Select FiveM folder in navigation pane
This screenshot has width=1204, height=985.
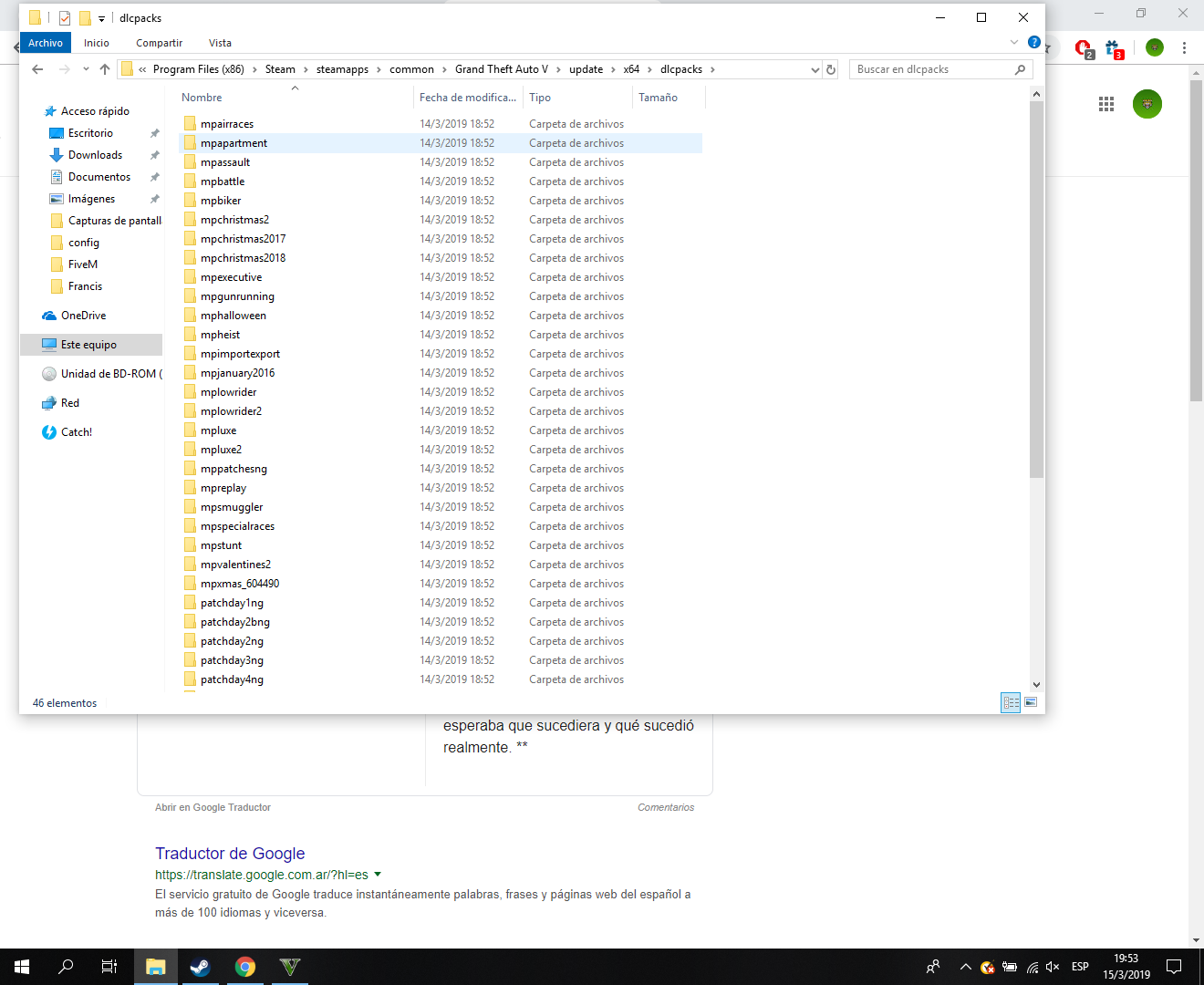click(82, 264)
